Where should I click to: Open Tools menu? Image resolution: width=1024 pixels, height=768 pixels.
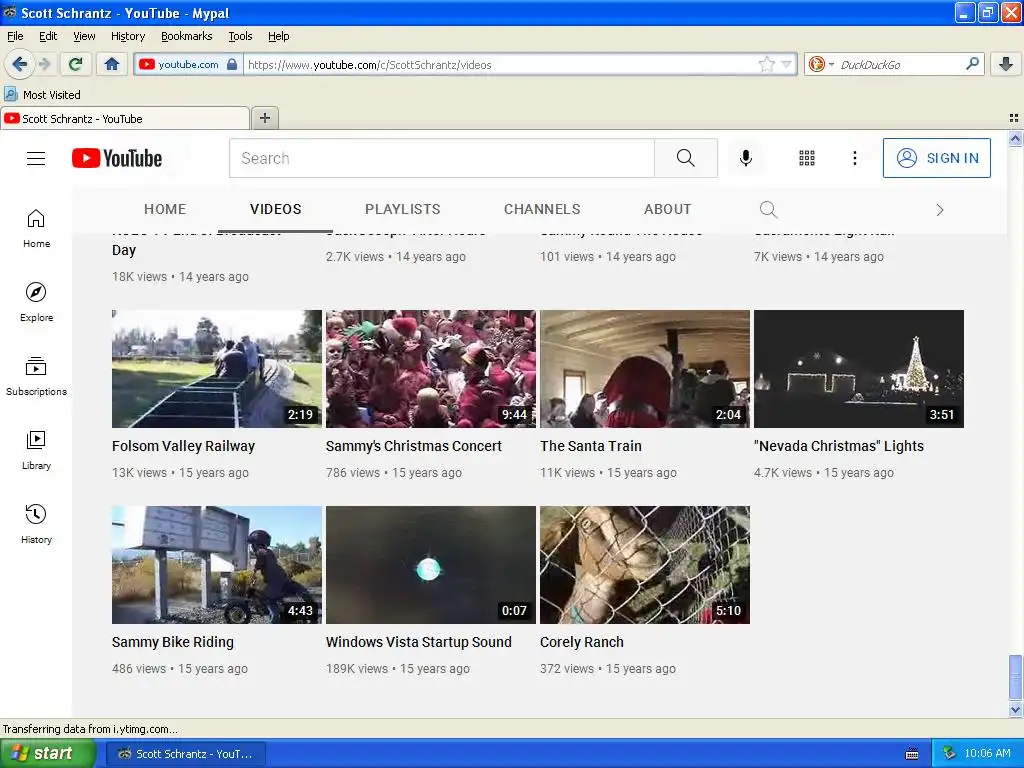[x=240, y=36]
